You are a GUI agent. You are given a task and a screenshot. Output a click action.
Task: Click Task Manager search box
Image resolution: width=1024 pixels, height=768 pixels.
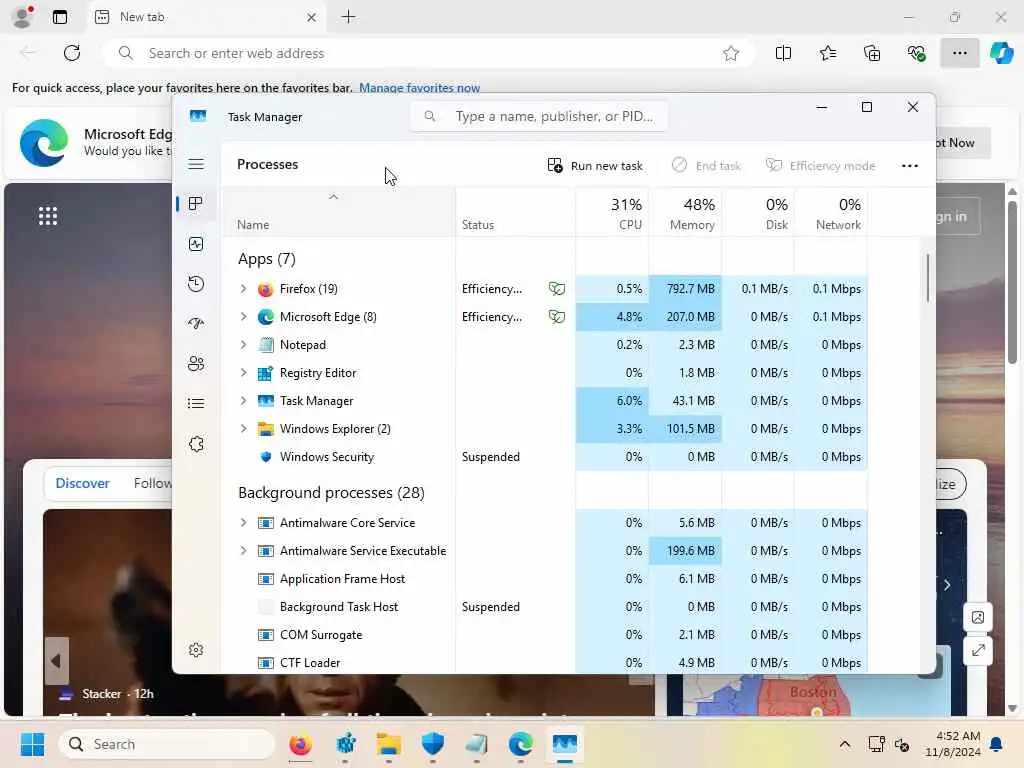[539, 116]
